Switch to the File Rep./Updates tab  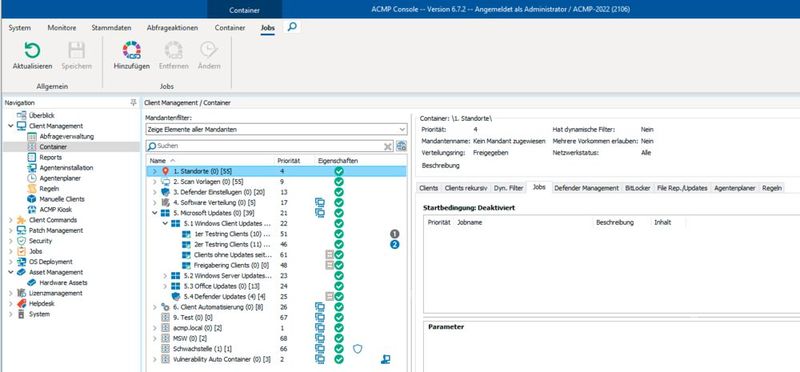pyautogui.click(x=682, y=188)
